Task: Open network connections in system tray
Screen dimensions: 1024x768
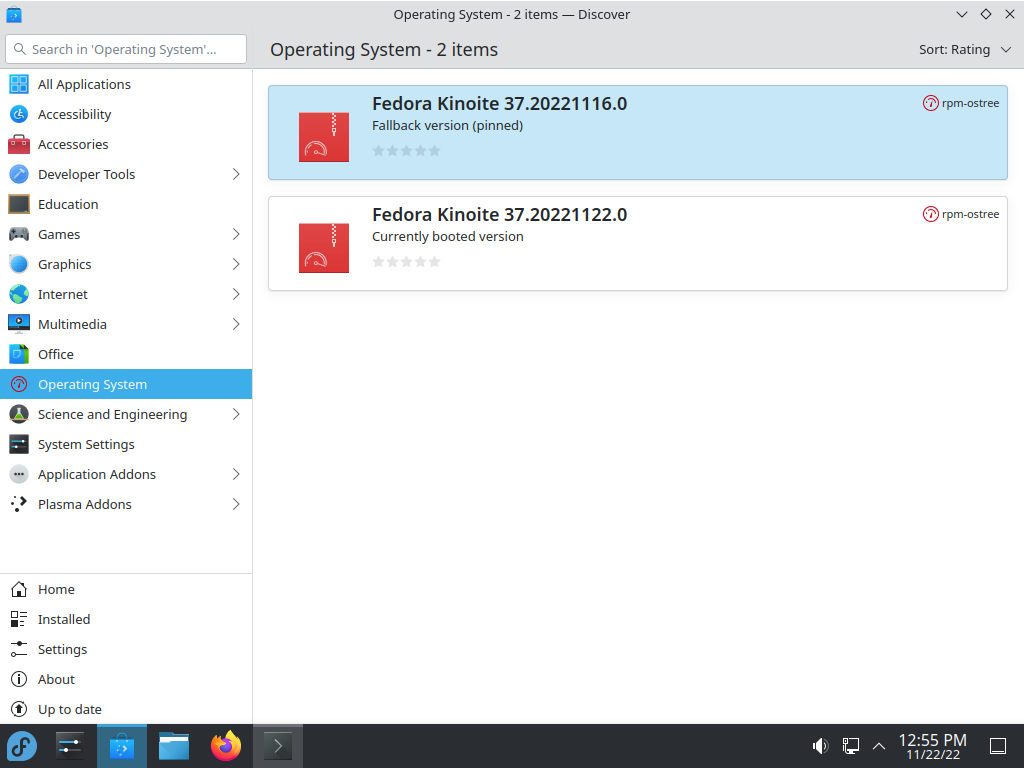Action: (x=850, y=746)
